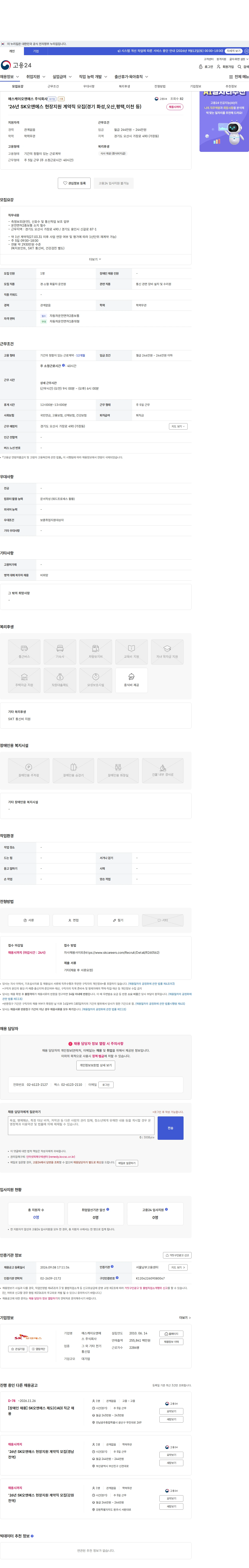
Task: Click 새창보기 for the 경남 전역 job
Action: point(171,1463)
